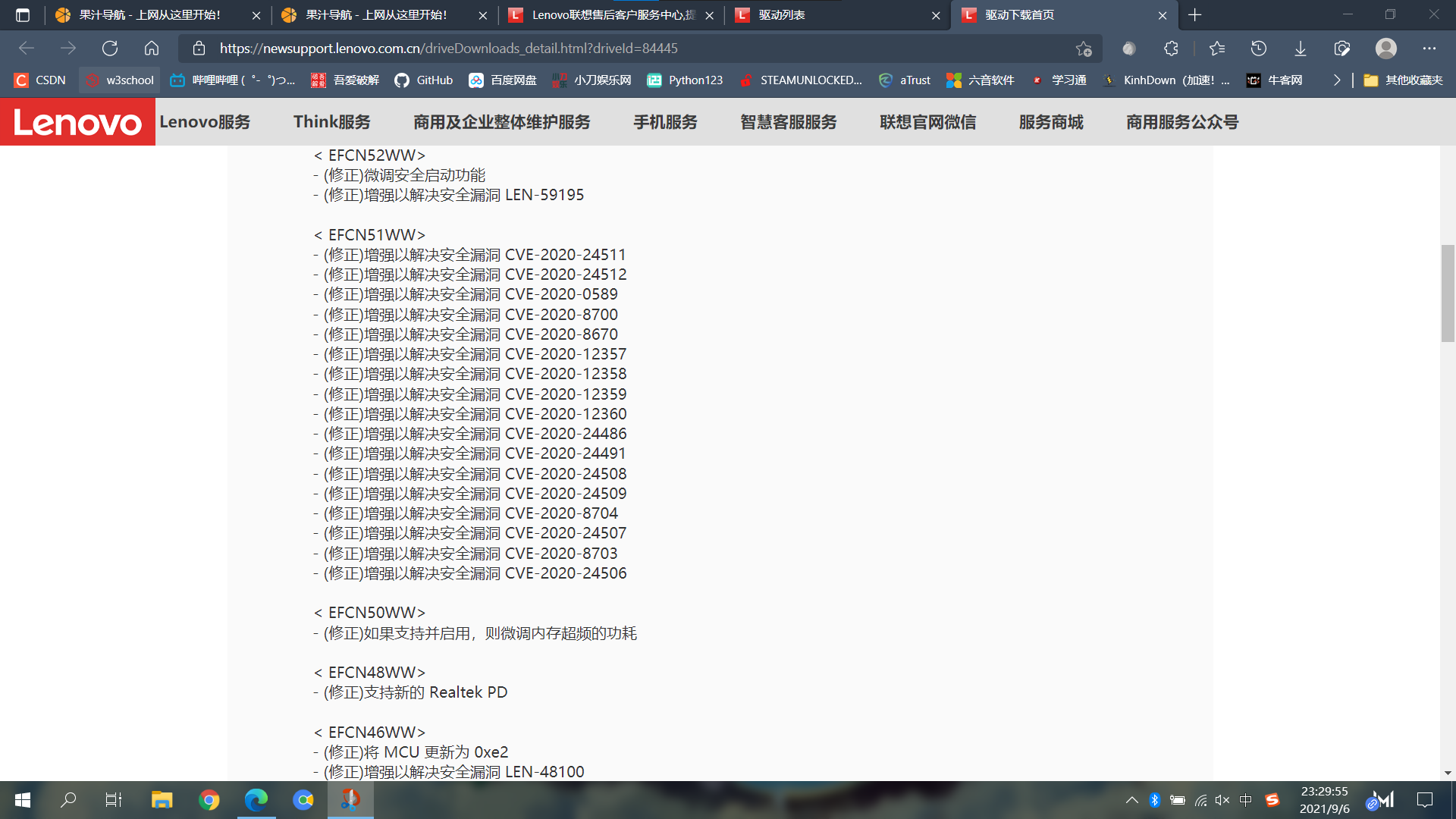This screenshot has width=1456, height=819.
Task: Click the address bar URL field
Action: point(531,48)
